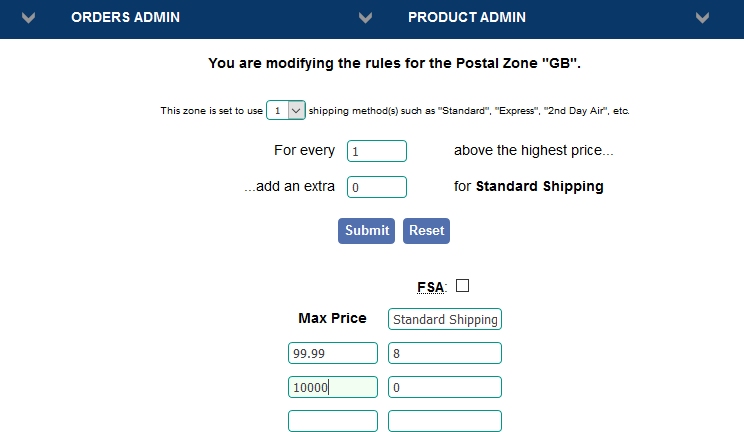Click the chevron left of PRODUCT ADMIN
This screenshot has height=432, width=744.
(x=366, y=18)
